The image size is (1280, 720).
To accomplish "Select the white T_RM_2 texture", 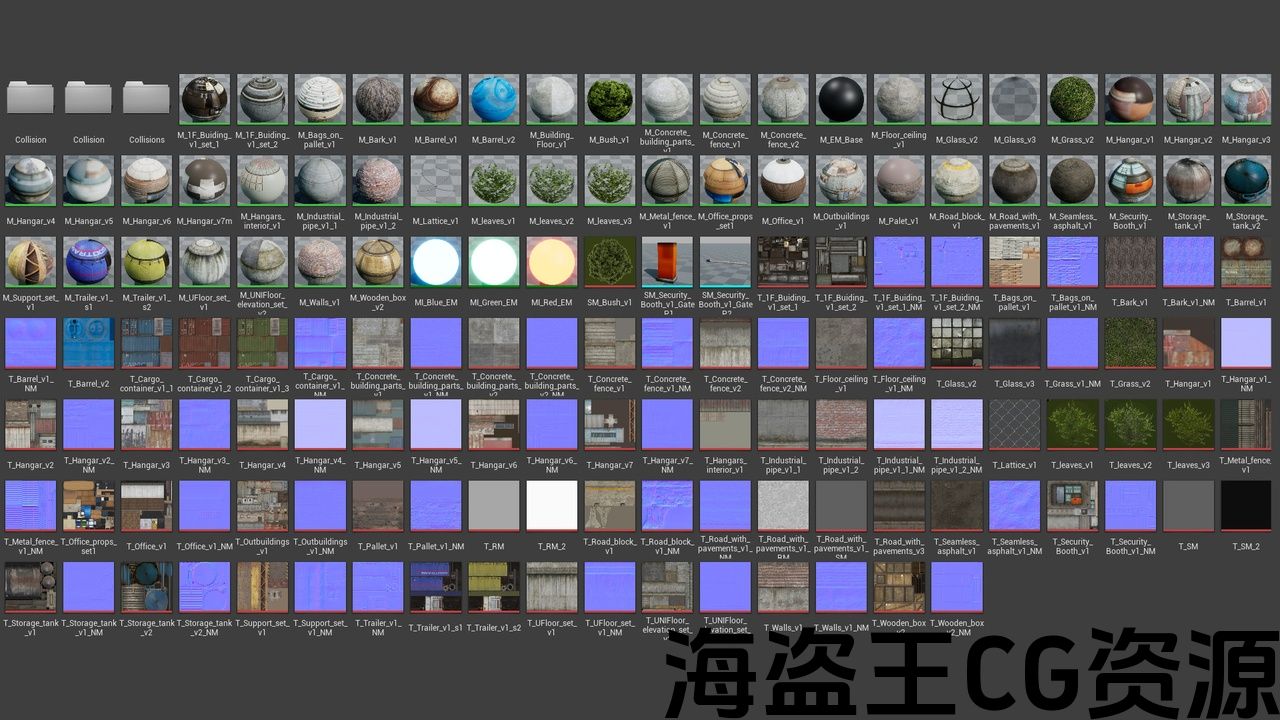I will point(552,506).
